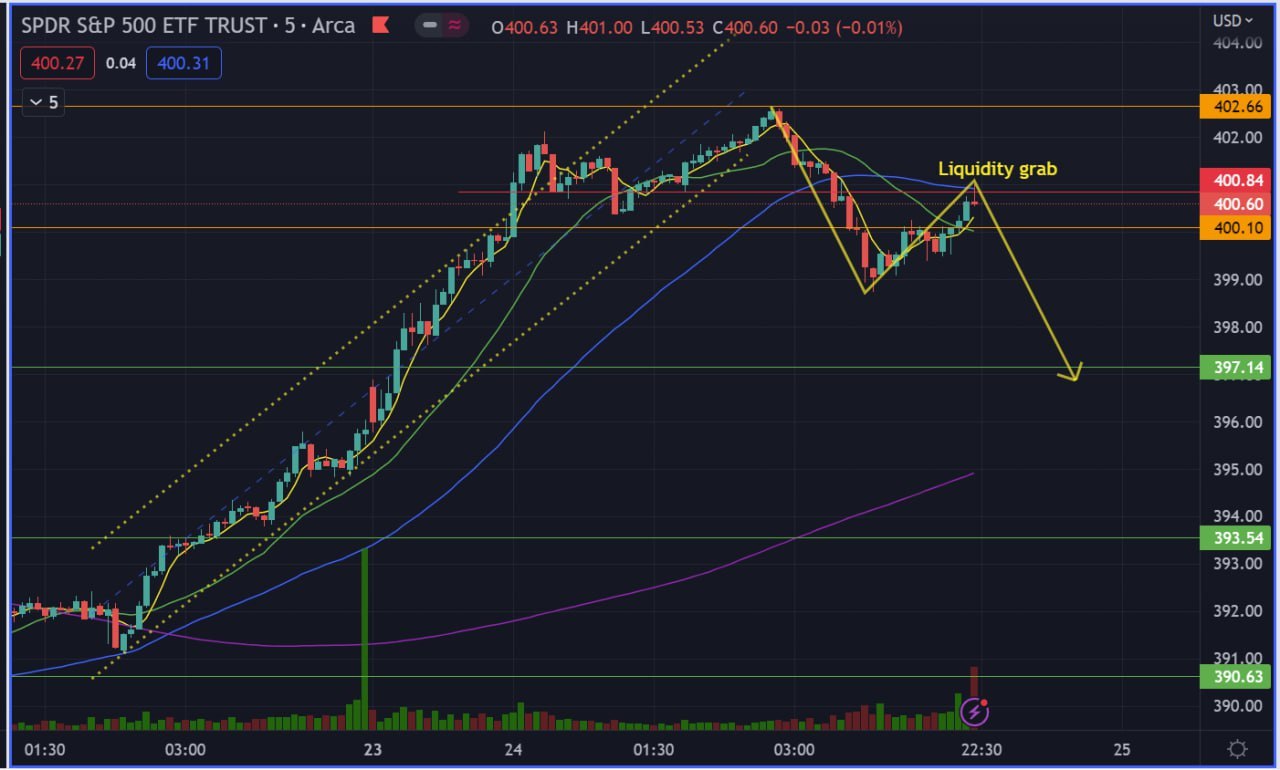This screenshot has width=1280, height=770.
Task: Click the close value C400.60
Action: tap(744, 28)
